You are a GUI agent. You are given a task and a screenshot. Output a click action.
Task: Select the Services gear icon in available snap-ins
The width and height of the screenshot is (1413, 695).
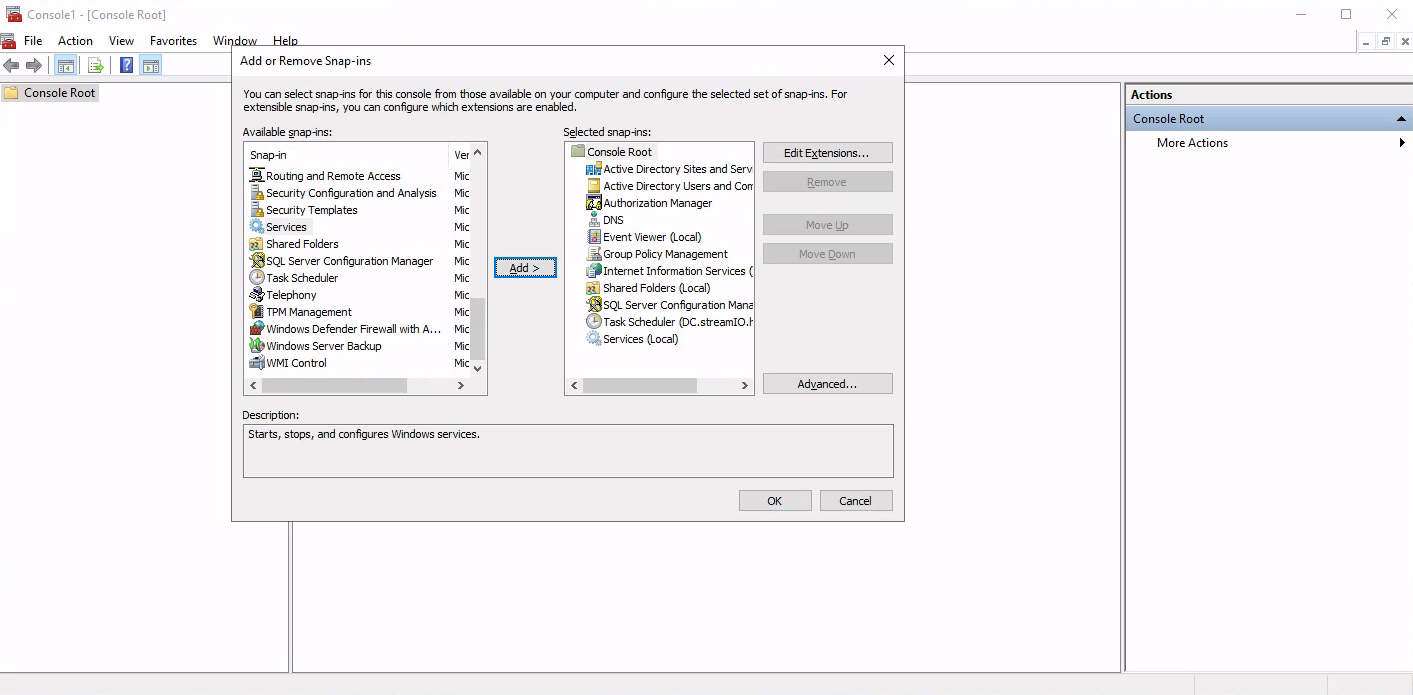click(257, 227)
